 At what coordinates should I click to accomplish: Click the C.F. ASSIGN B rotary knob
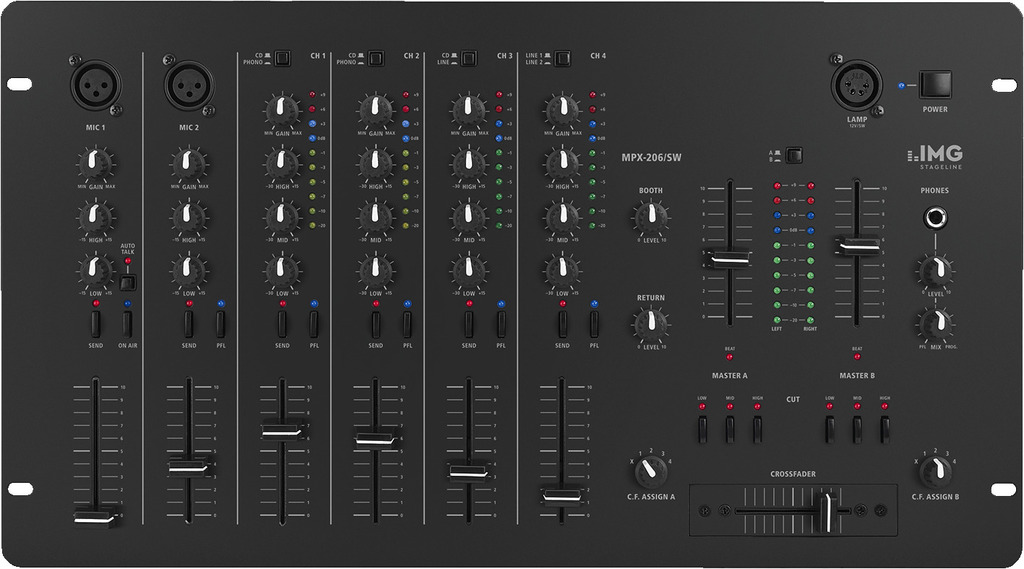934,468
